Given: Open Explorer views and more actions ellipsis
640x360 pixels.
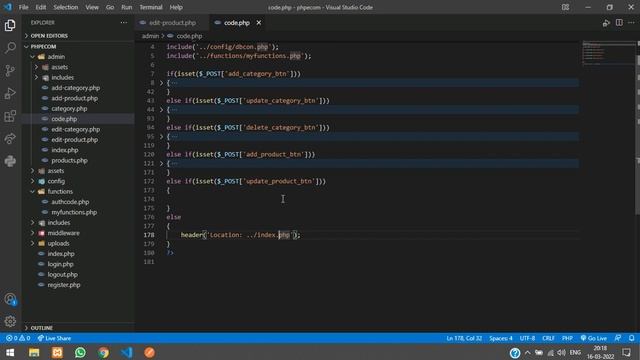Looking at the screenshot, I should click(x=124, y=23).
